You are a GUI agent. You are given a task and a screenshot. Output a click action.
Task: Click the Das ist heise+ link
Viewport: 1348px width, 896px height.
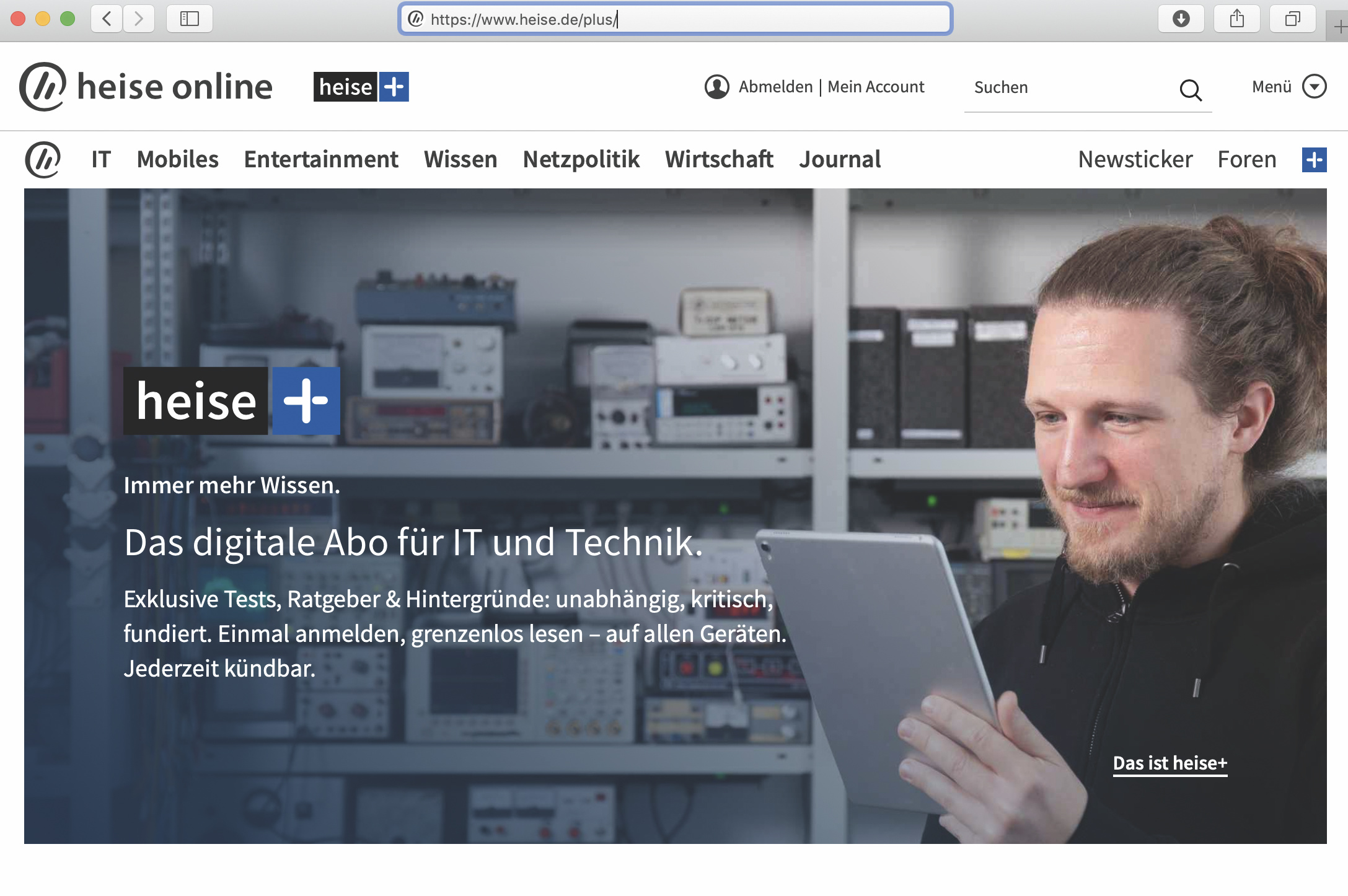tap(1170, 763)
